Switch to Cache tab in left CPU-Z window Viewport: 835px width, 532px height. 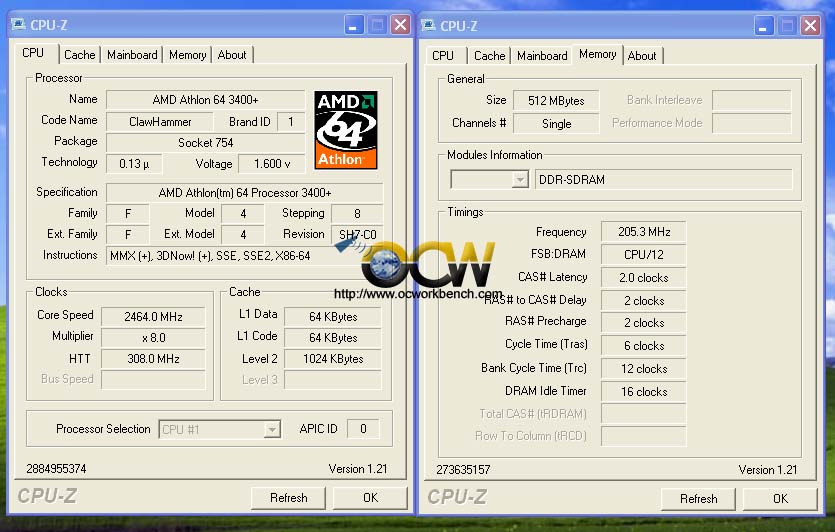pos(79,55)
